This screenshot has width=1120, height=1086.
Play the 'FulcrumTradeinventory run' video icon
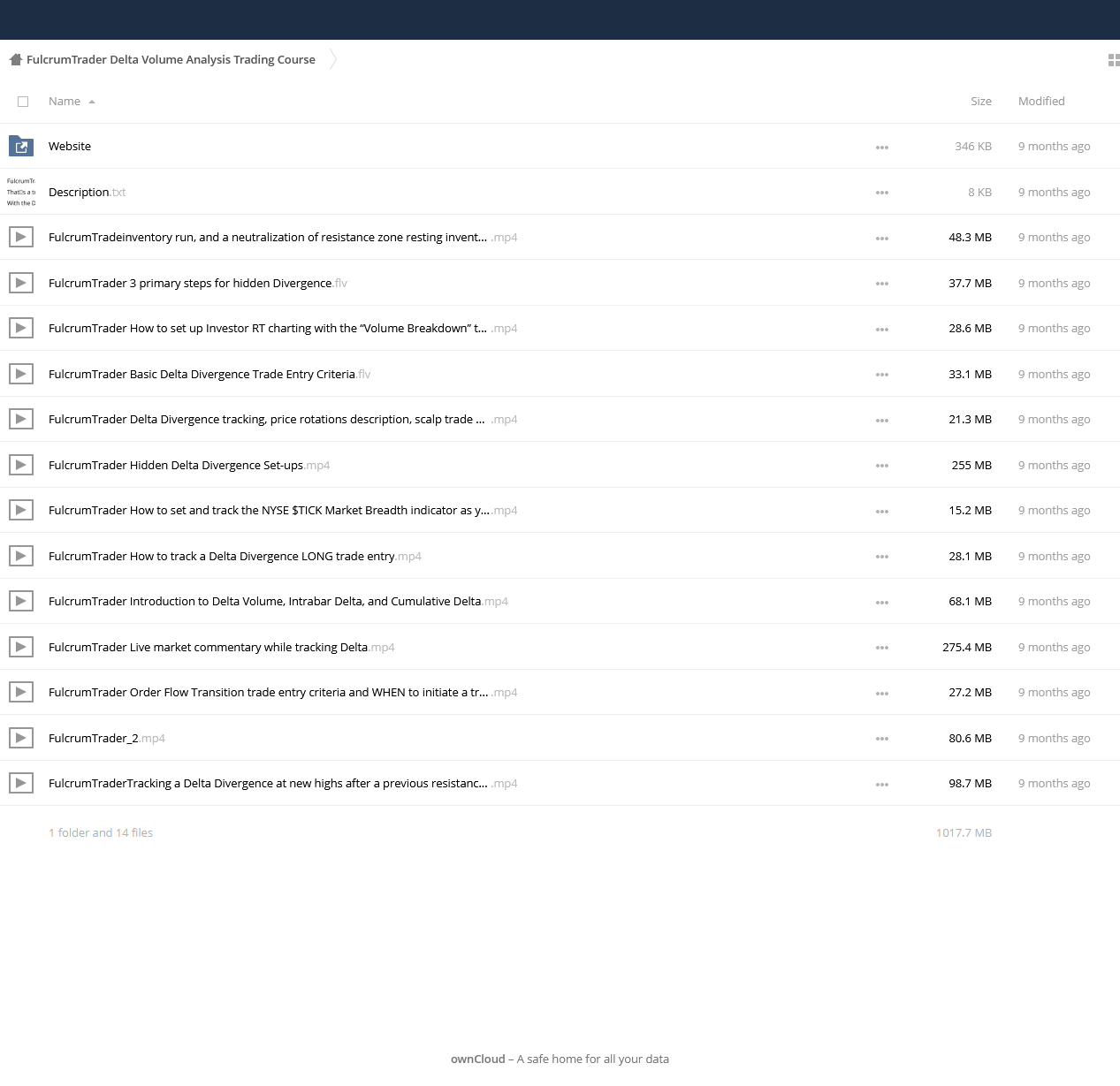click(x=21, y=237)
